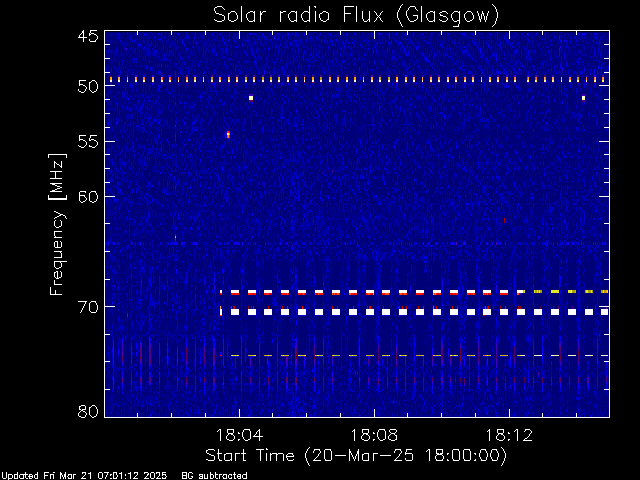Screen dimensions: 640x480
Task: Click the 60 MHz axis label
Action: click(x=88, y=196)
